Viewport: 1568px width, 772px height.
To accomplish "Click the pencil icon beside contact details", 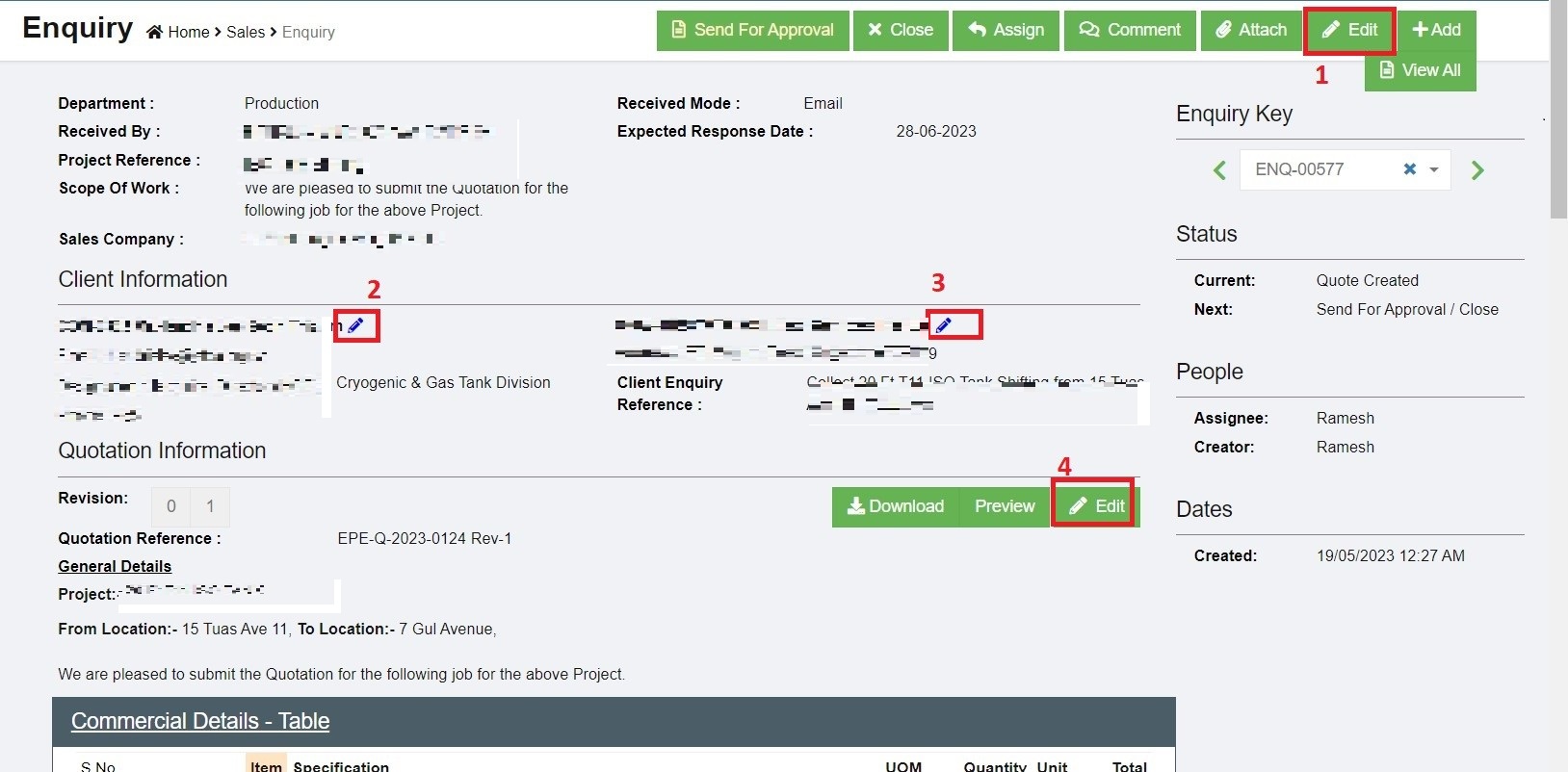I will pos(944,325).
